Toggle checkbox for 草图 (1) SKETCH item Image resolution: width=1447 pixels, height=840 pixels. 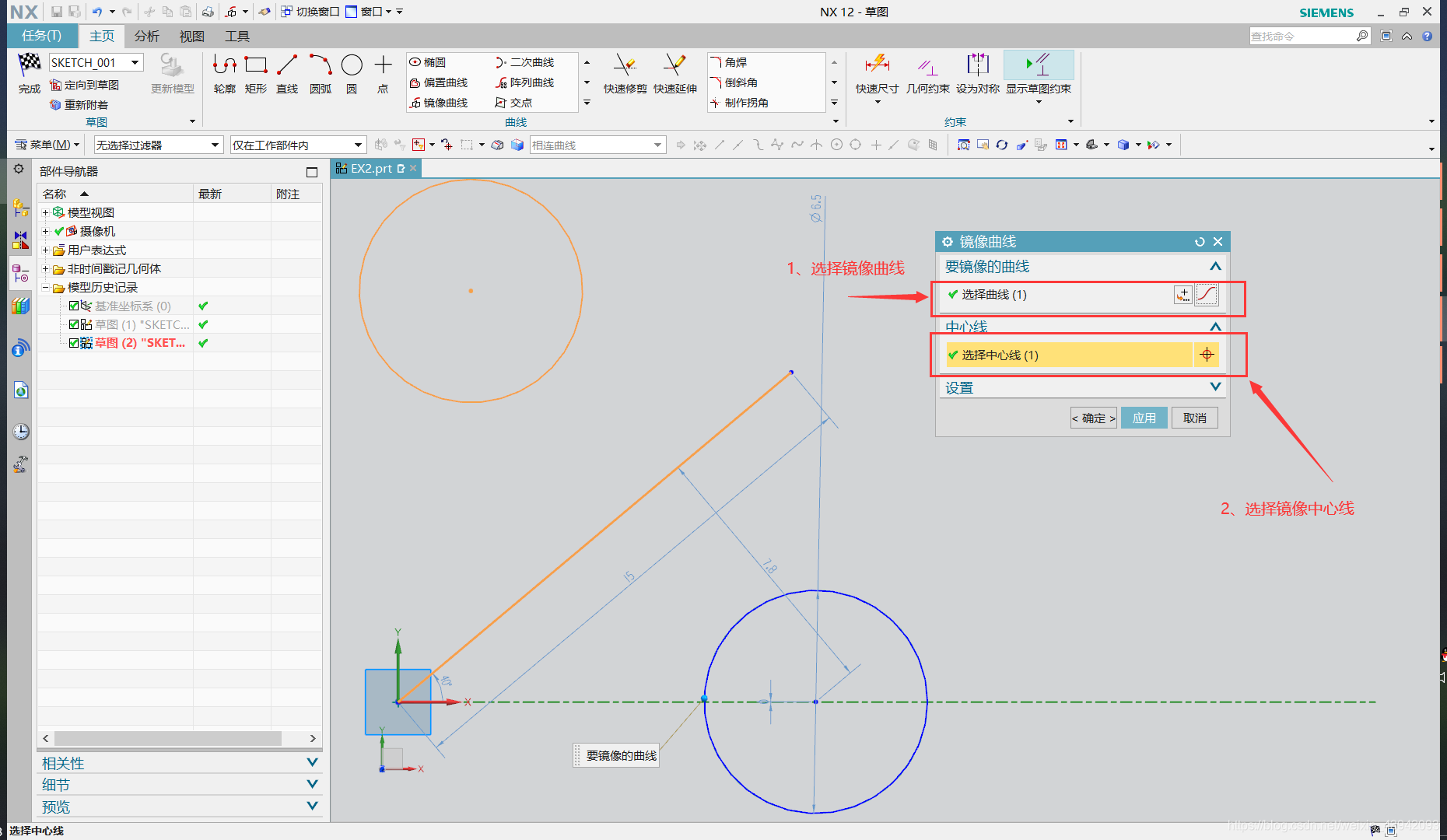(74, 324)
